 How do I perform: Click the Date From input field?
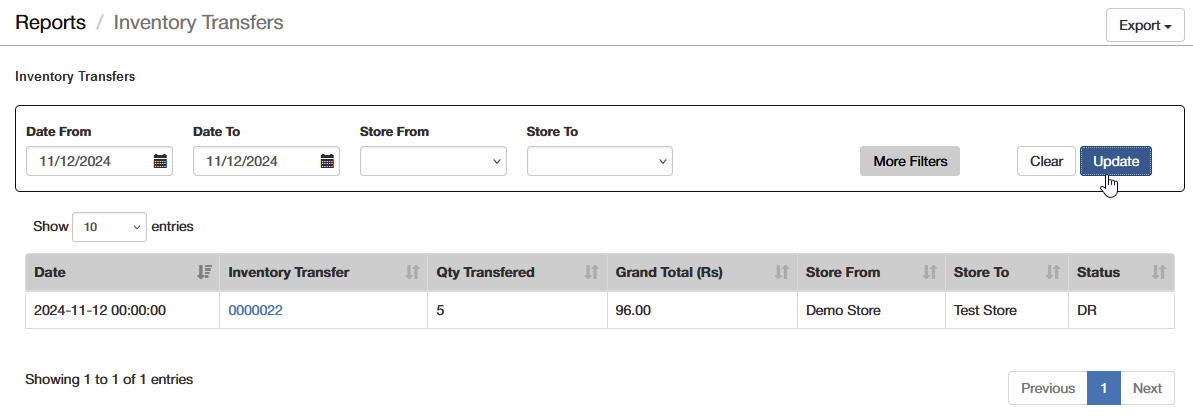100,161
